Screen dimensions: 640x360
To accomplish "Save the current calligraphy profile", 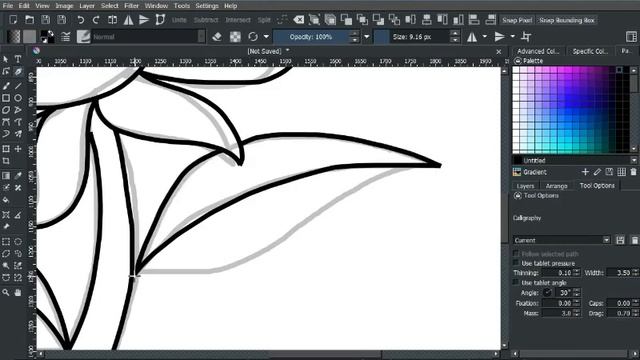I will 620,240.
